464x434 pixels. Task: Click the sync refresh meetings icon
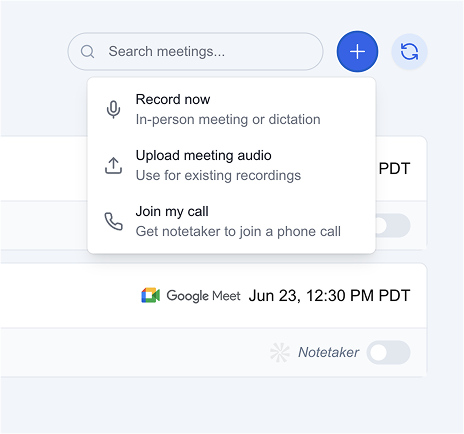pos(409,52)
